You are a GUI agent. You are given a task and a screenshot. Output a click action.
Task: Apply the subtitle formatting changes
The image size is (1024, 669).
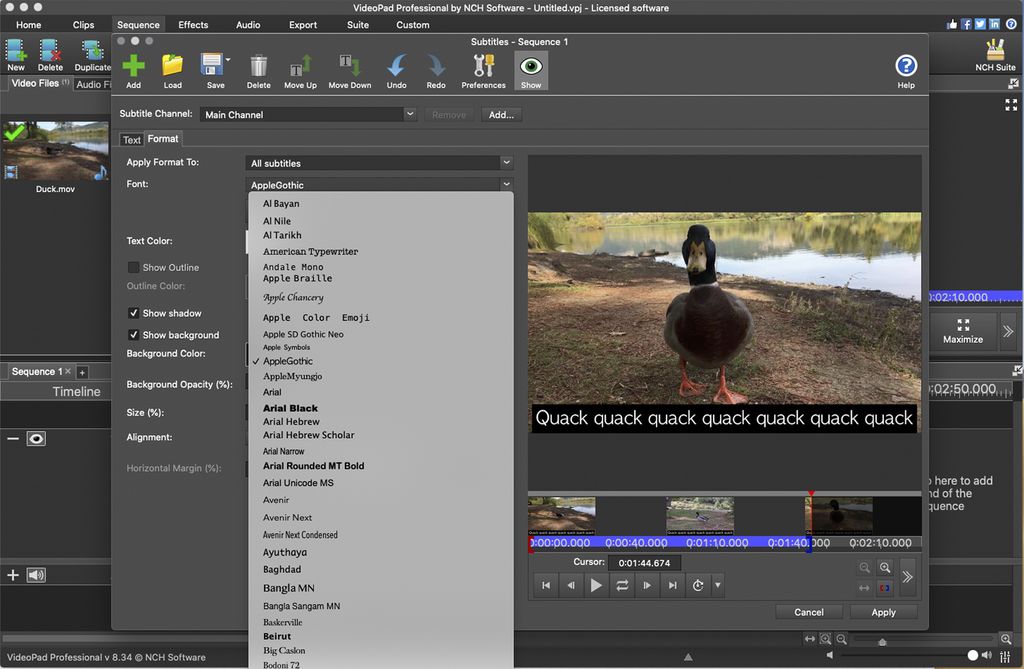[884, 611]
